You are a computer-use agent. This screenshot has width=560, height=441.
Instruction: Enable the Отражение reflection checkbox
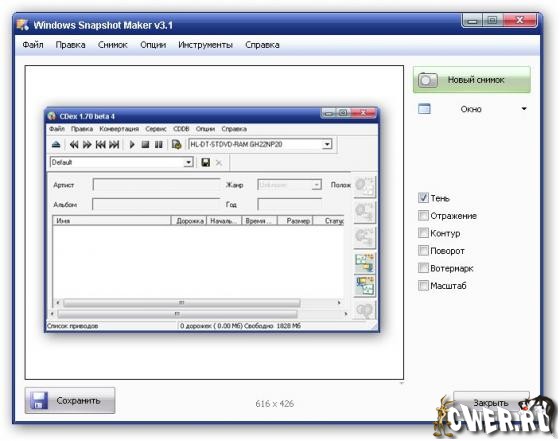423,215
